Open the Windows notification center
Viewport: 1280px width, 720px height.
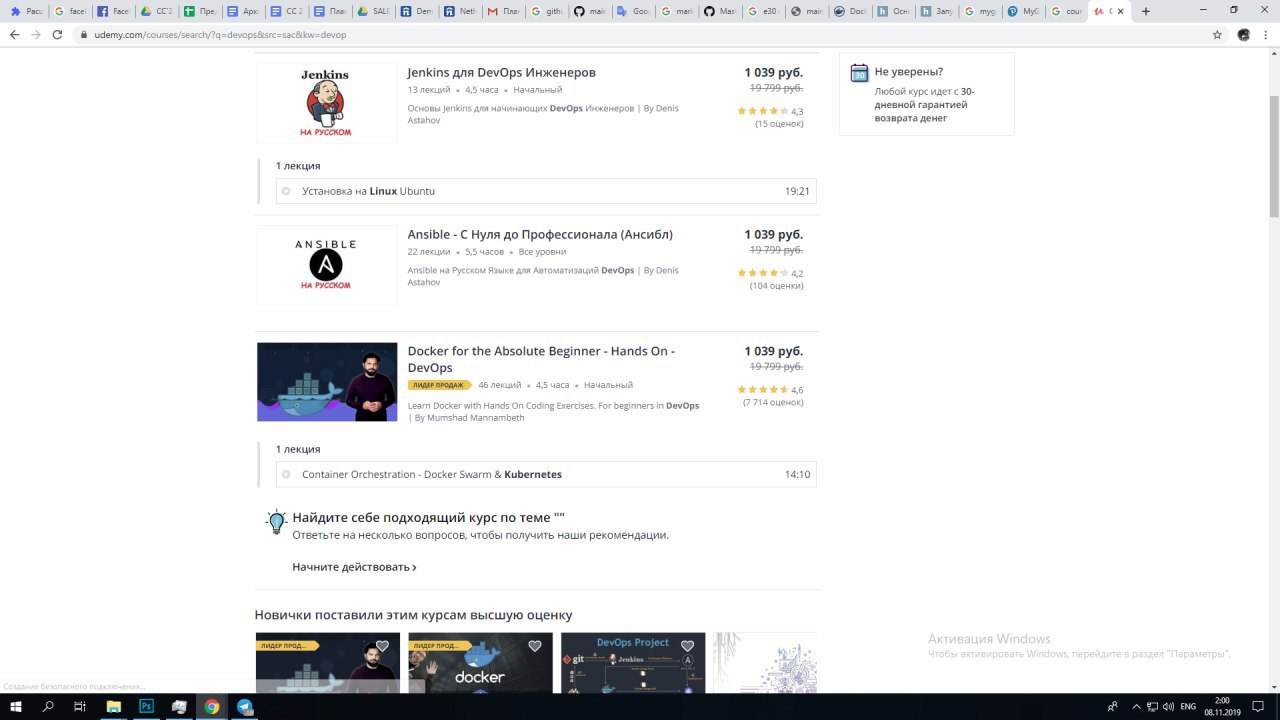pos(1260,707)
